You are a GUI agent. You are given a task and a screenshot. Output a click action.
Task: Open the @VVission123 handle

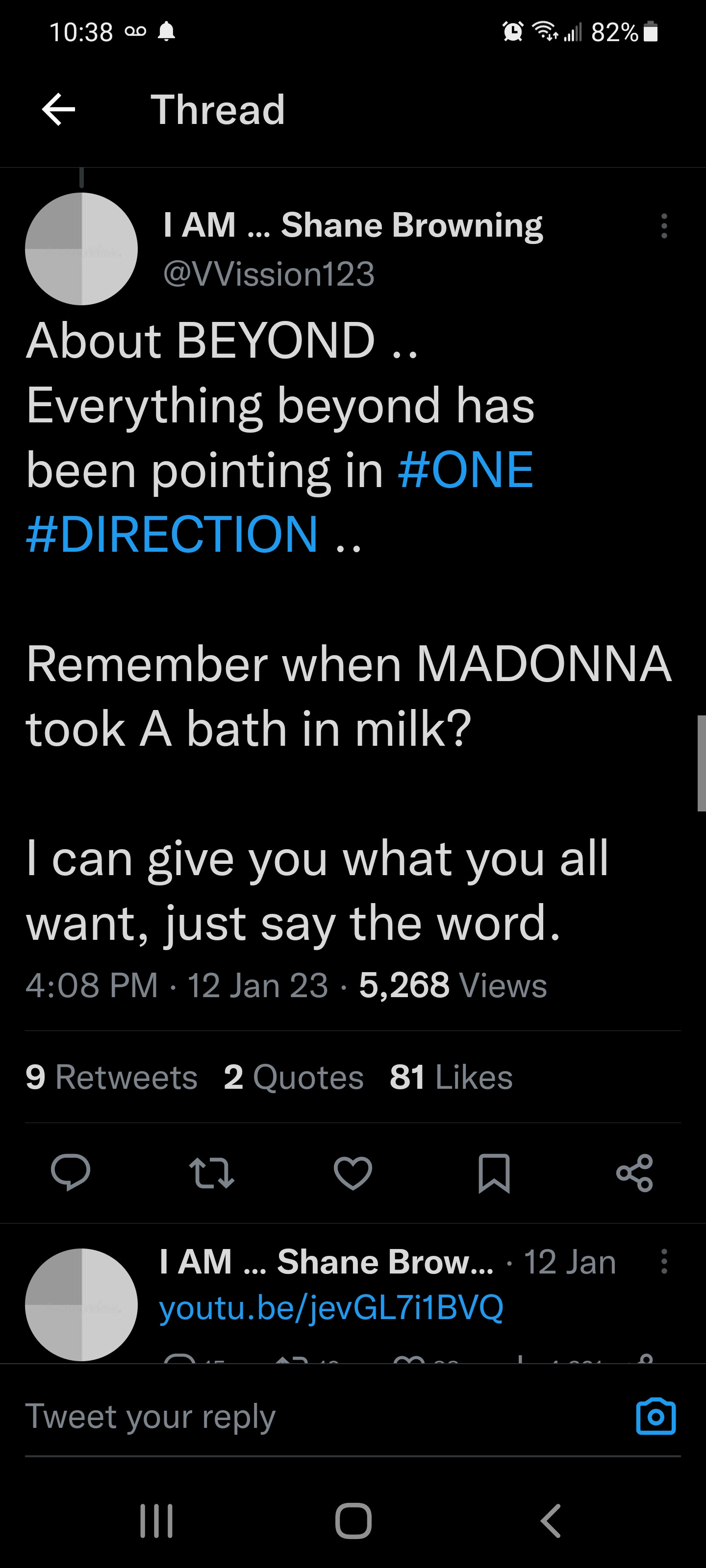pos(269,274)
